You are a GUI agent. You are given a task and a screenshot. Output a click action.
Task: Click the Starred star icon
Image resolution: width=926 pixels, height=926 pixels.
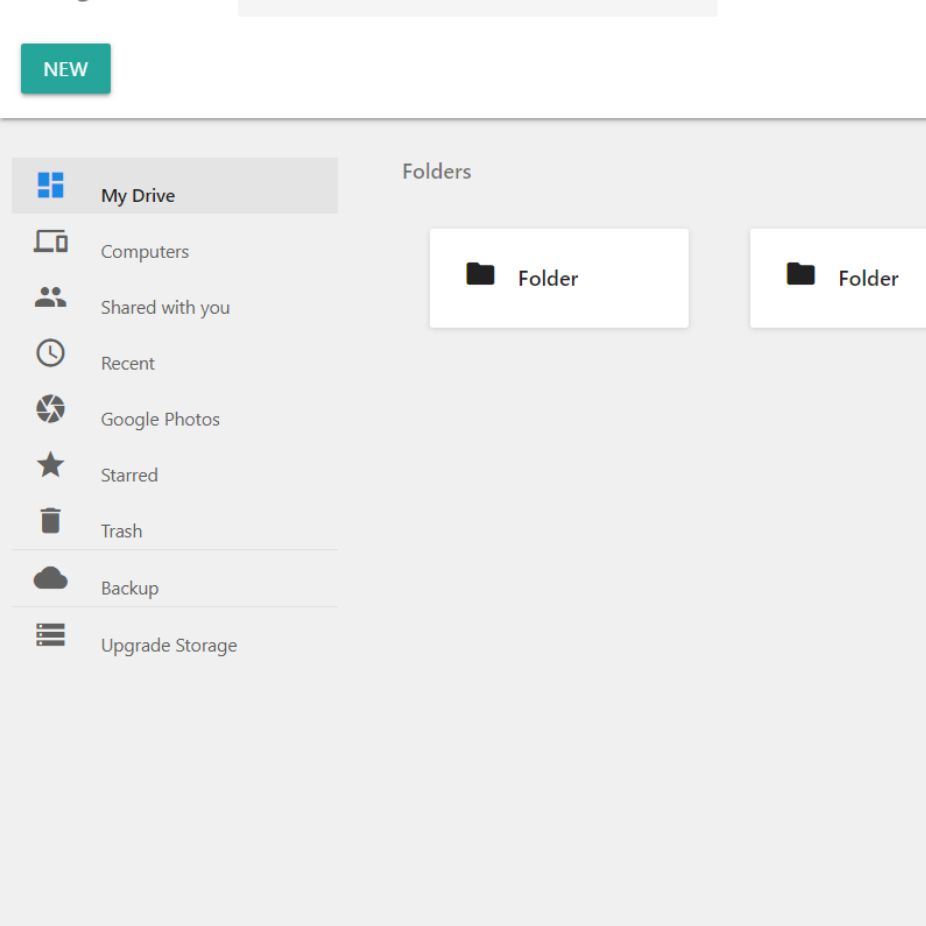51,465
